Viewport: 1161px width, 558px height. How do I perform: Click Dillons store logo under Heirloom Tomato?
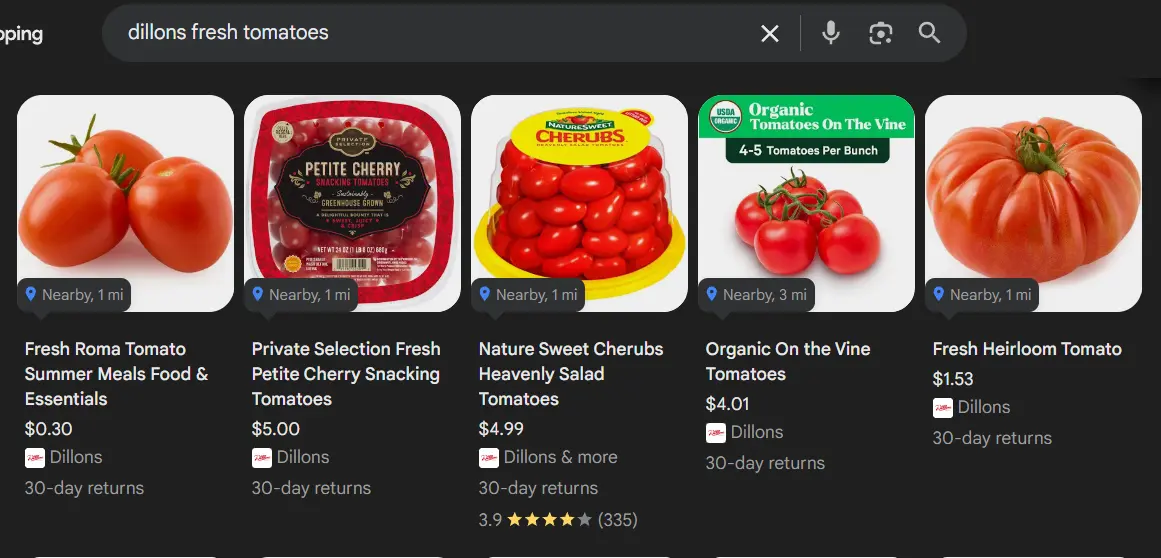(942, 407)
